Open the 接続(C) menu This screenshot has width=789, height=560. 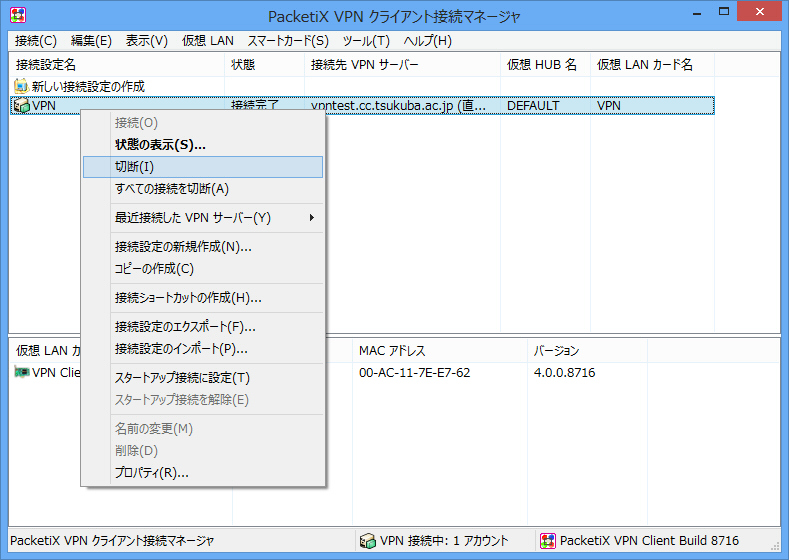pos(36,41)
